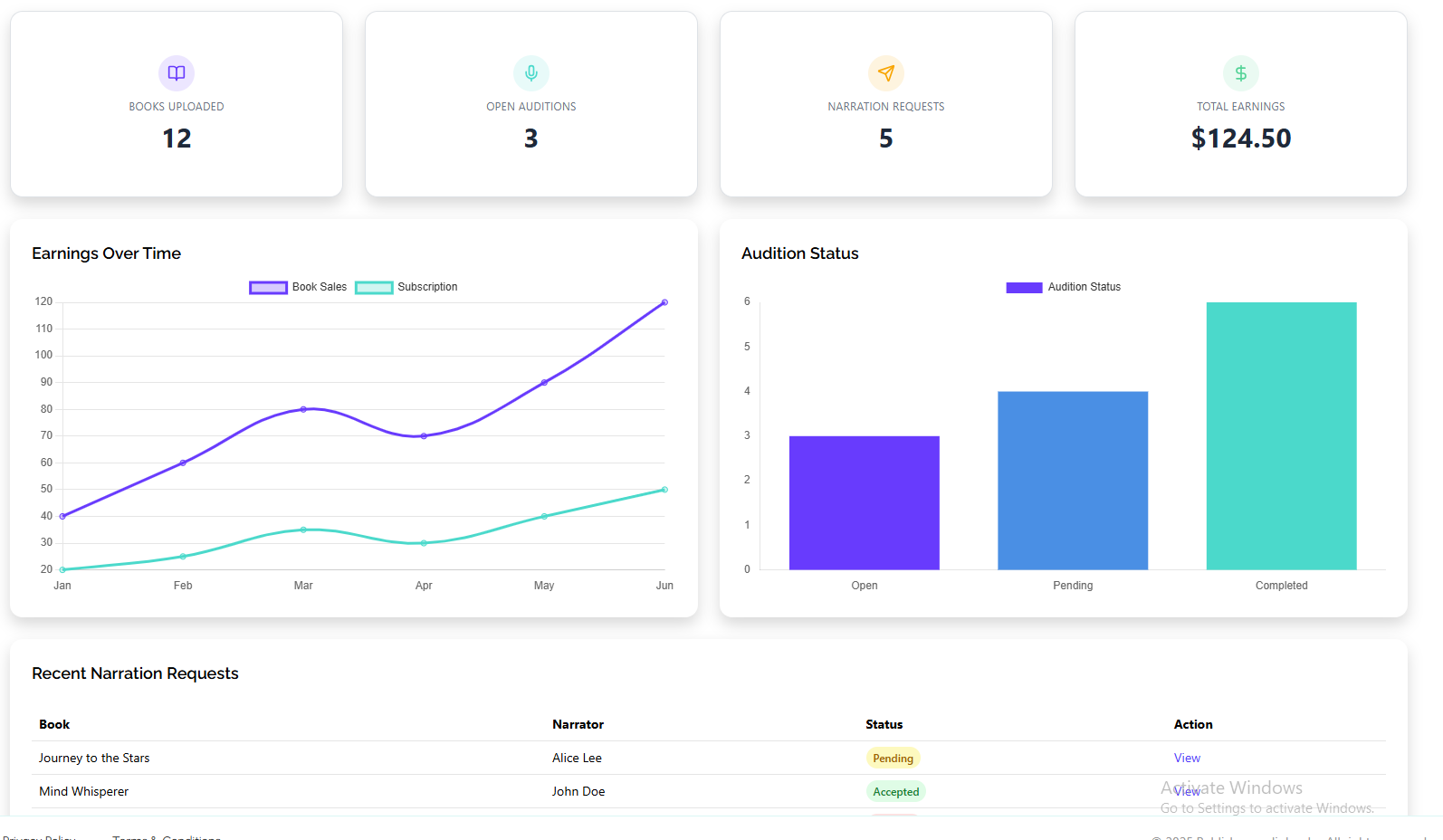
Task: Click the Pending status badge for Alice Lee
Action: 893,759
